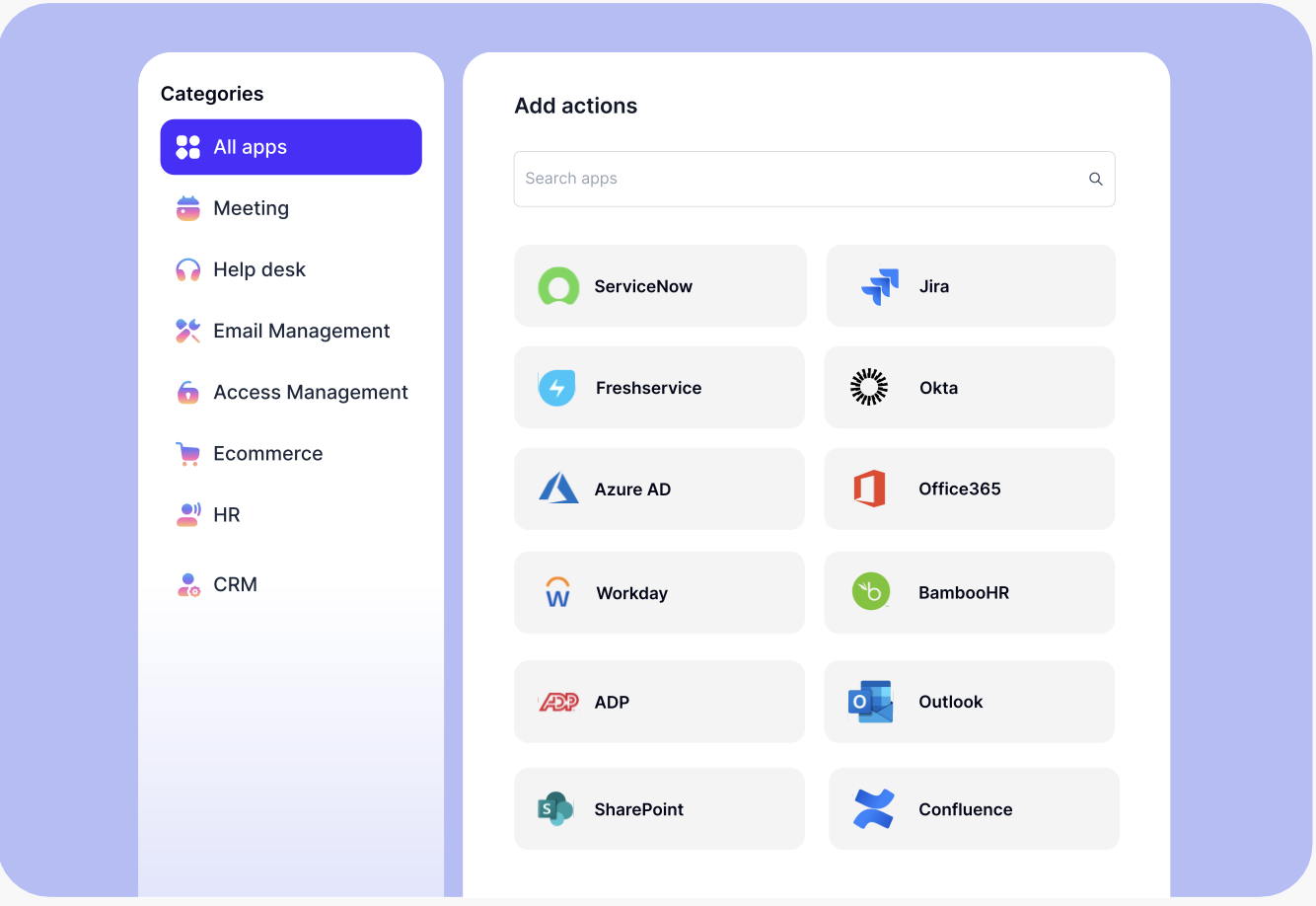Click the BambooHR green logo
The height and width of the screenshot is (906, 1316).
click(x=871, y=591)
